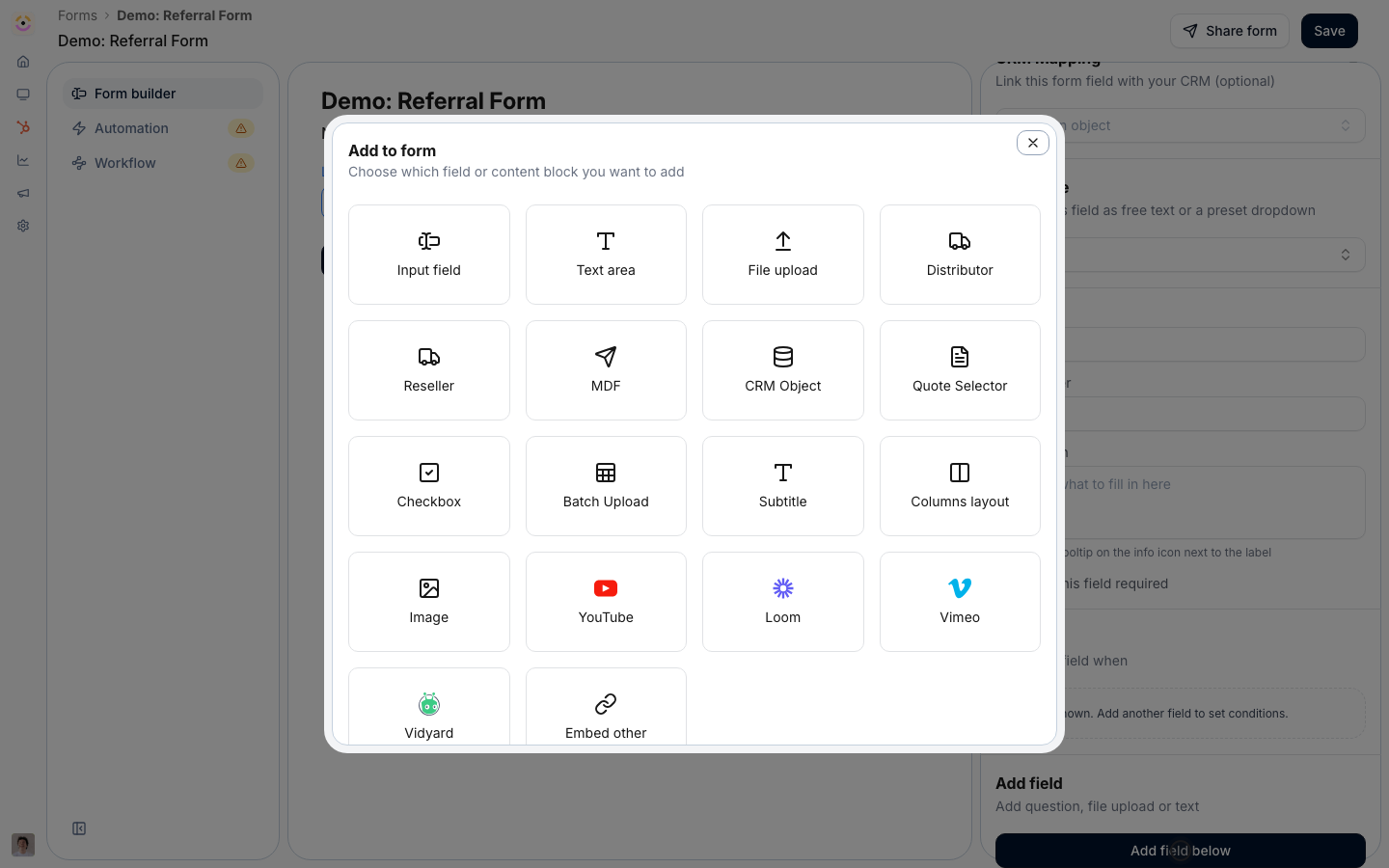Pick the Reseller truck icon

(x=429, y=357)
